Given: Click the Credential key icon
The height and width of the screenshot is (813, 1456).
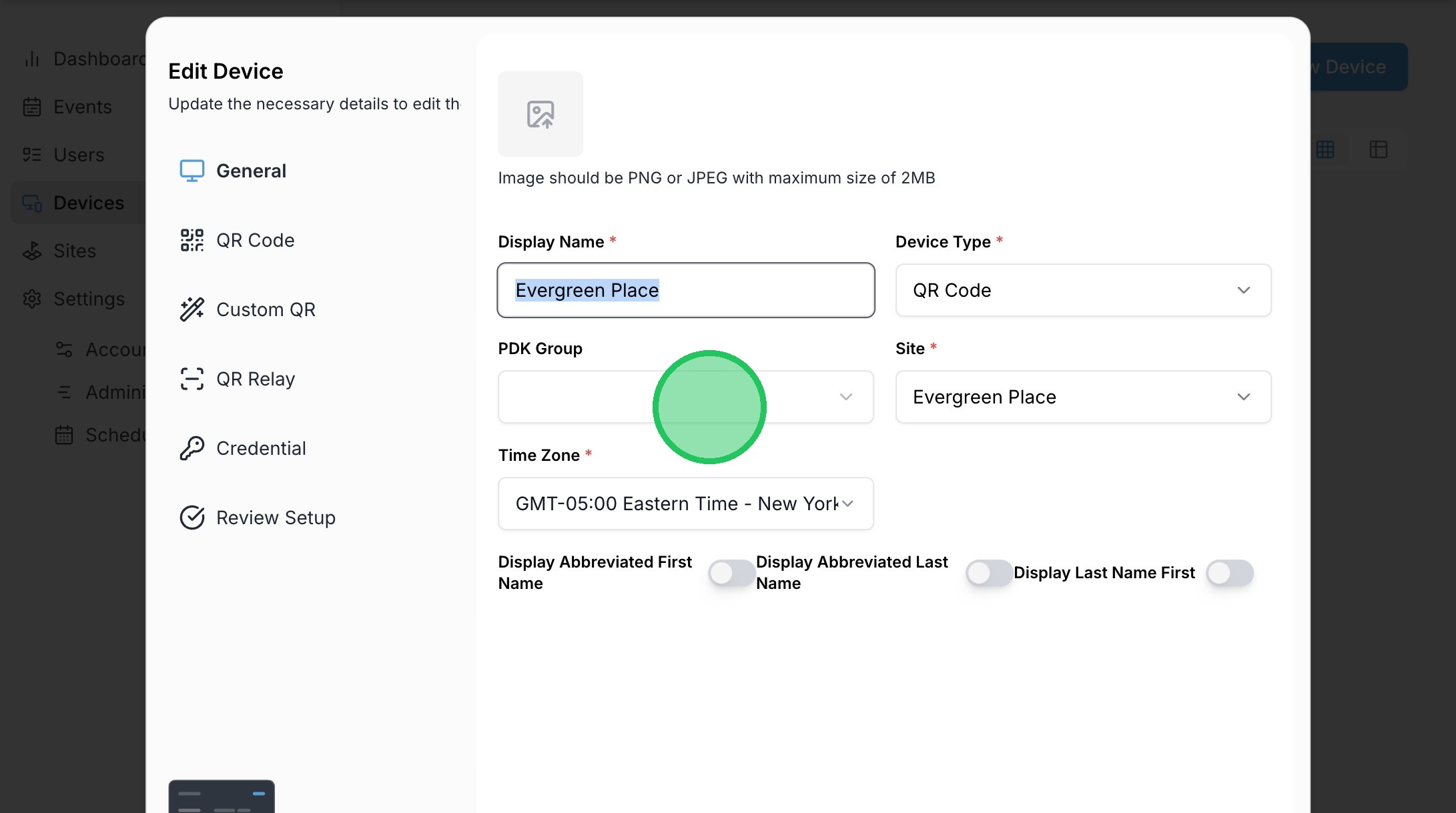Looking at the screenshot, I should [192, 448].
